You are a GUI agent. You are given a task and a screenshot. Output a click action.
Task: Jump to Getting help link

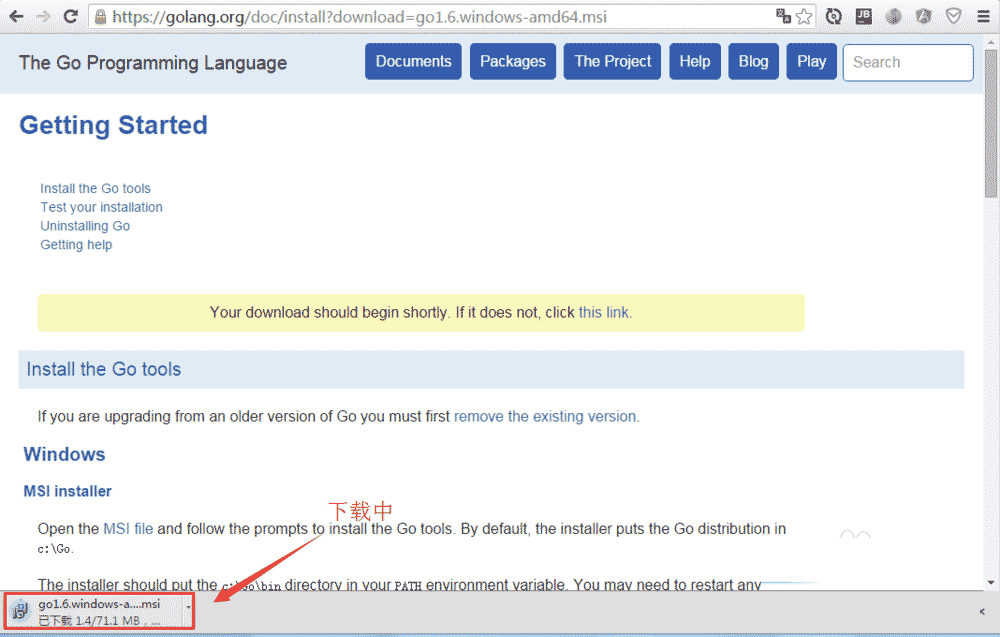76,245
